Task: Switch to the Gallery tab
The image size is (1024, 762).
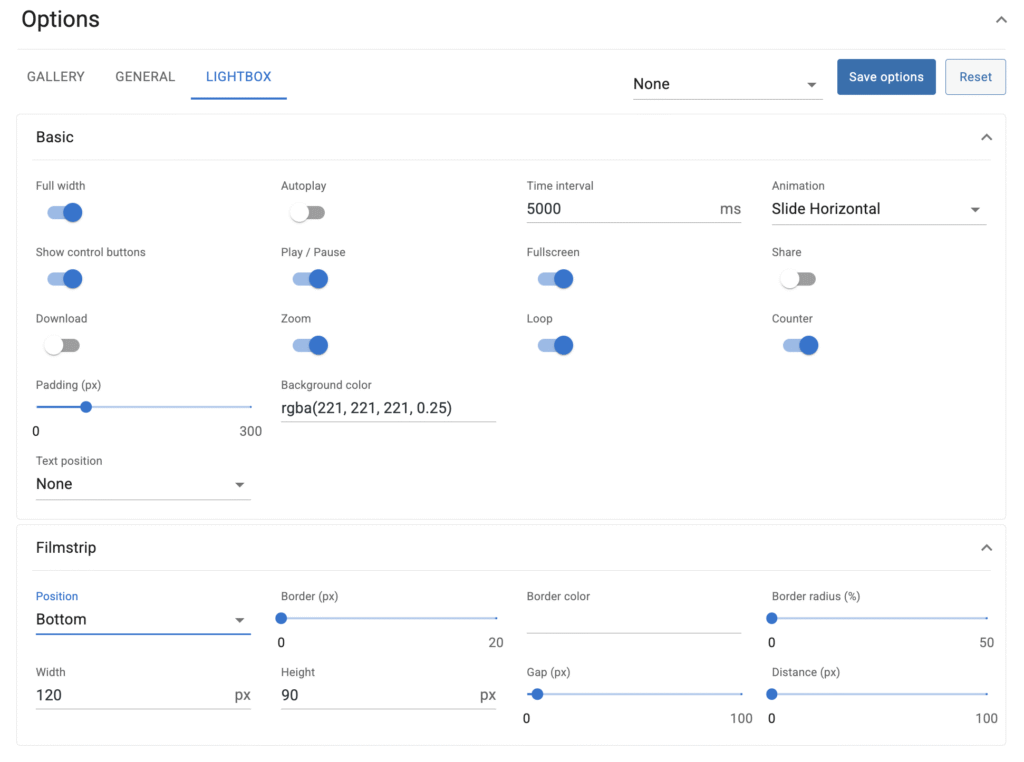Action: pos(56,77)
